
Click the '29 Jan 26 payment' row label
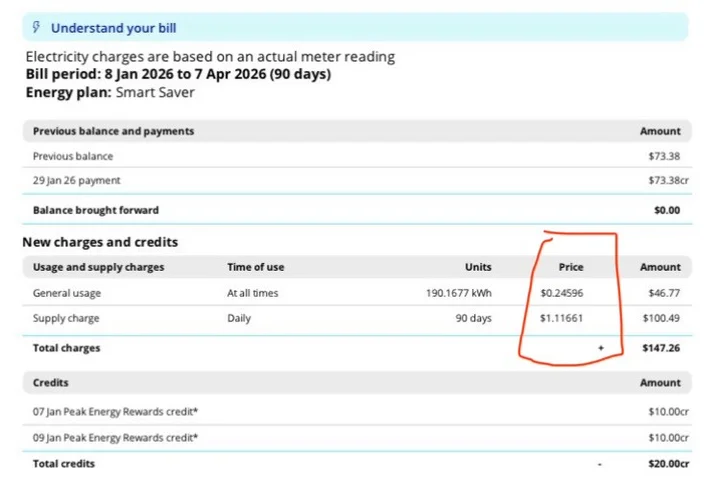click(x=77, y=180)
